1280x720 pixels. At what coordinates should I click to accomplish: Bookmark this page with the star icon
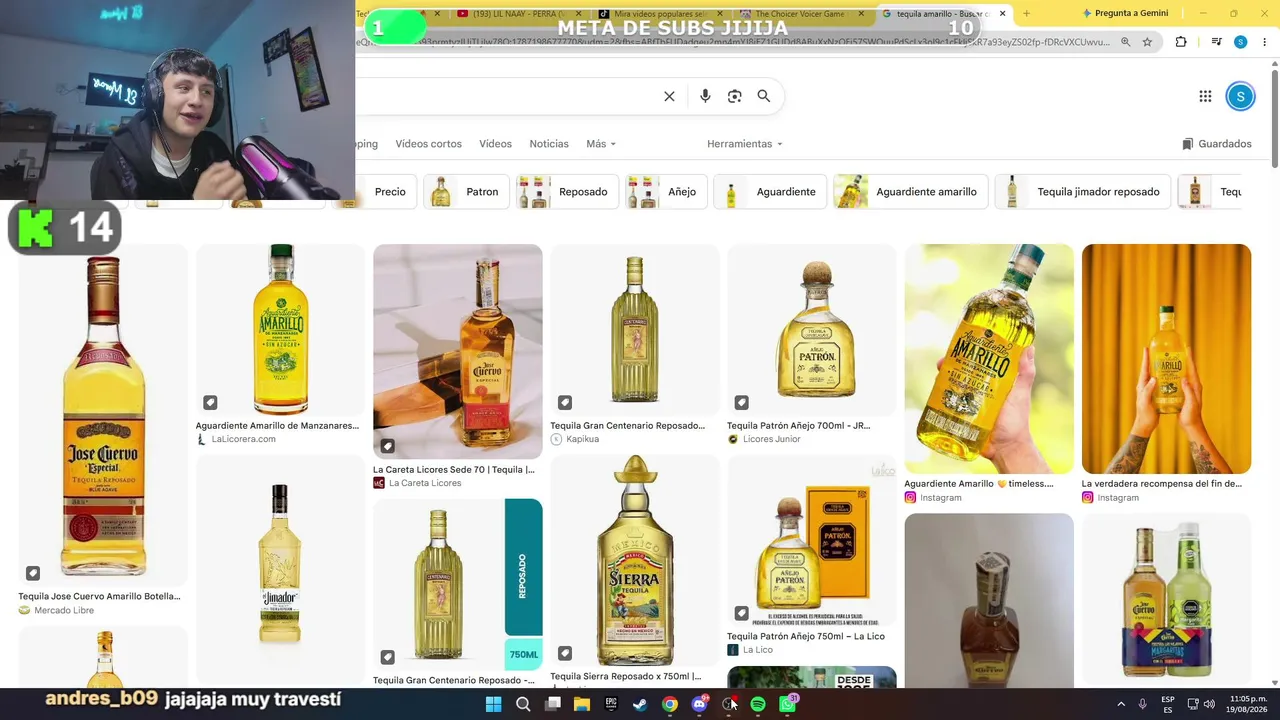pos(1147,42)
